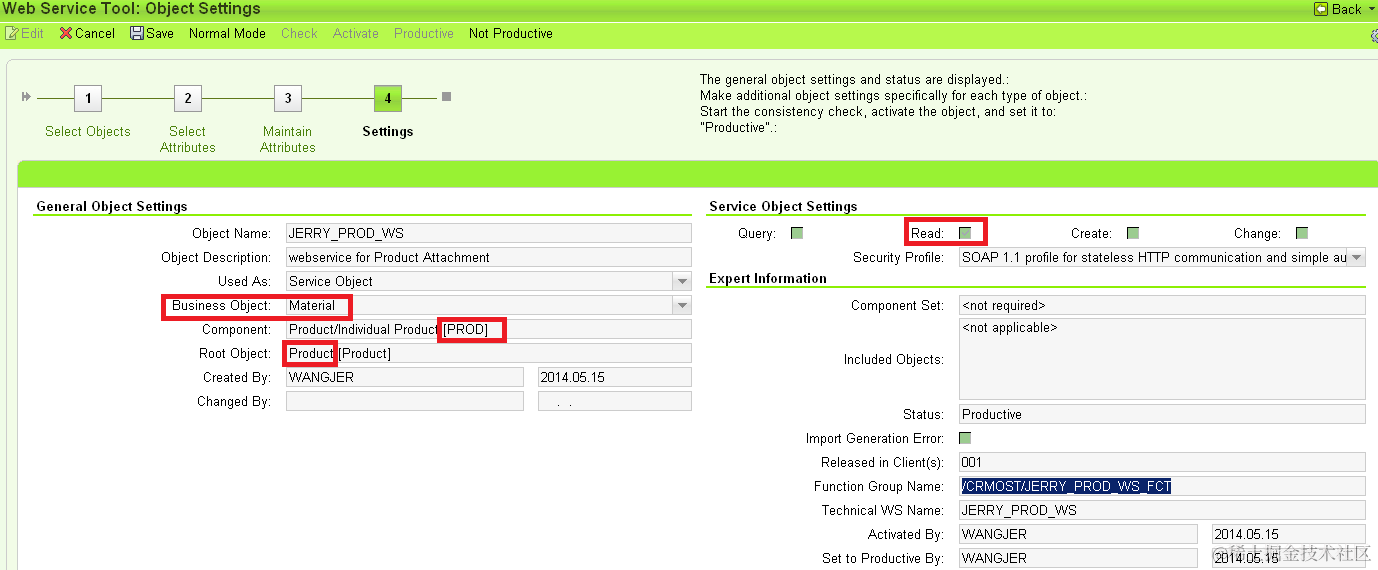Viewport: 1378px width, 570px height.
Task: Open the Business Object dropdown arrow
Action: (682, 305)
